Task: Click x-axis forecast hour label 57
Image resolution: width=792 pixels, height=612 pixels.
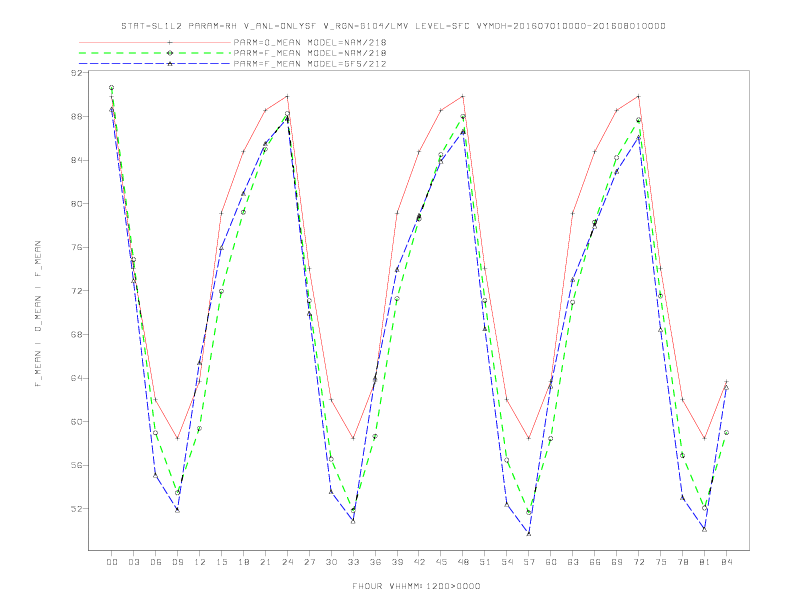Action: coord(529,562)
